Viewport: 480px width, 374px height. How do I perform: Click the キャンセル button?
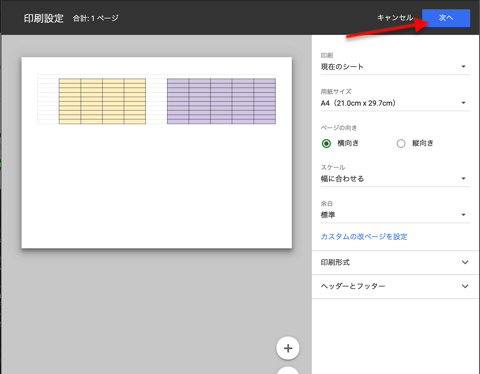point(395,18)
